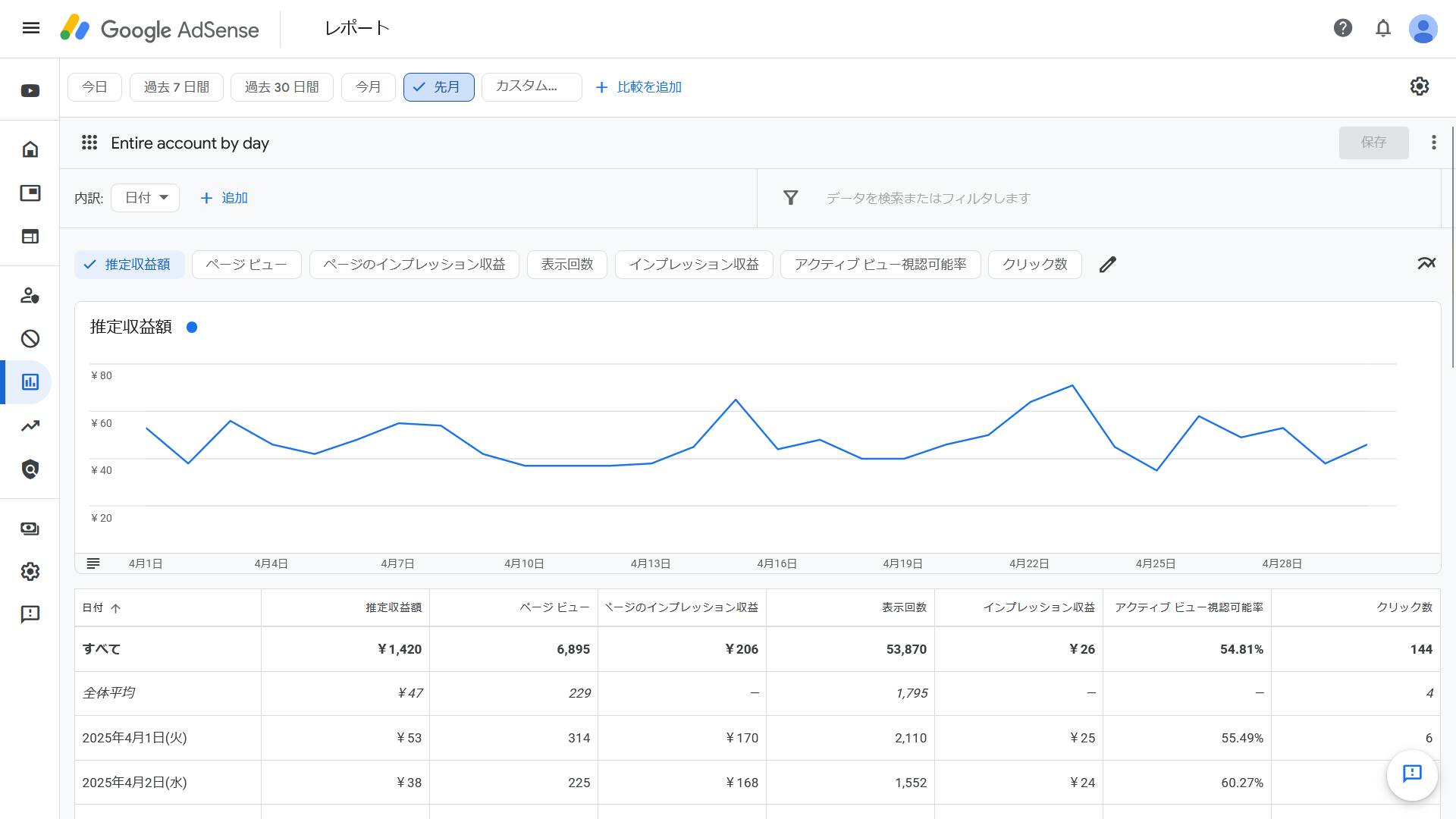Viewport: 1456px width, 819px height.
Task: Click the page vertical scrollbar
Action: [1451, 246]
